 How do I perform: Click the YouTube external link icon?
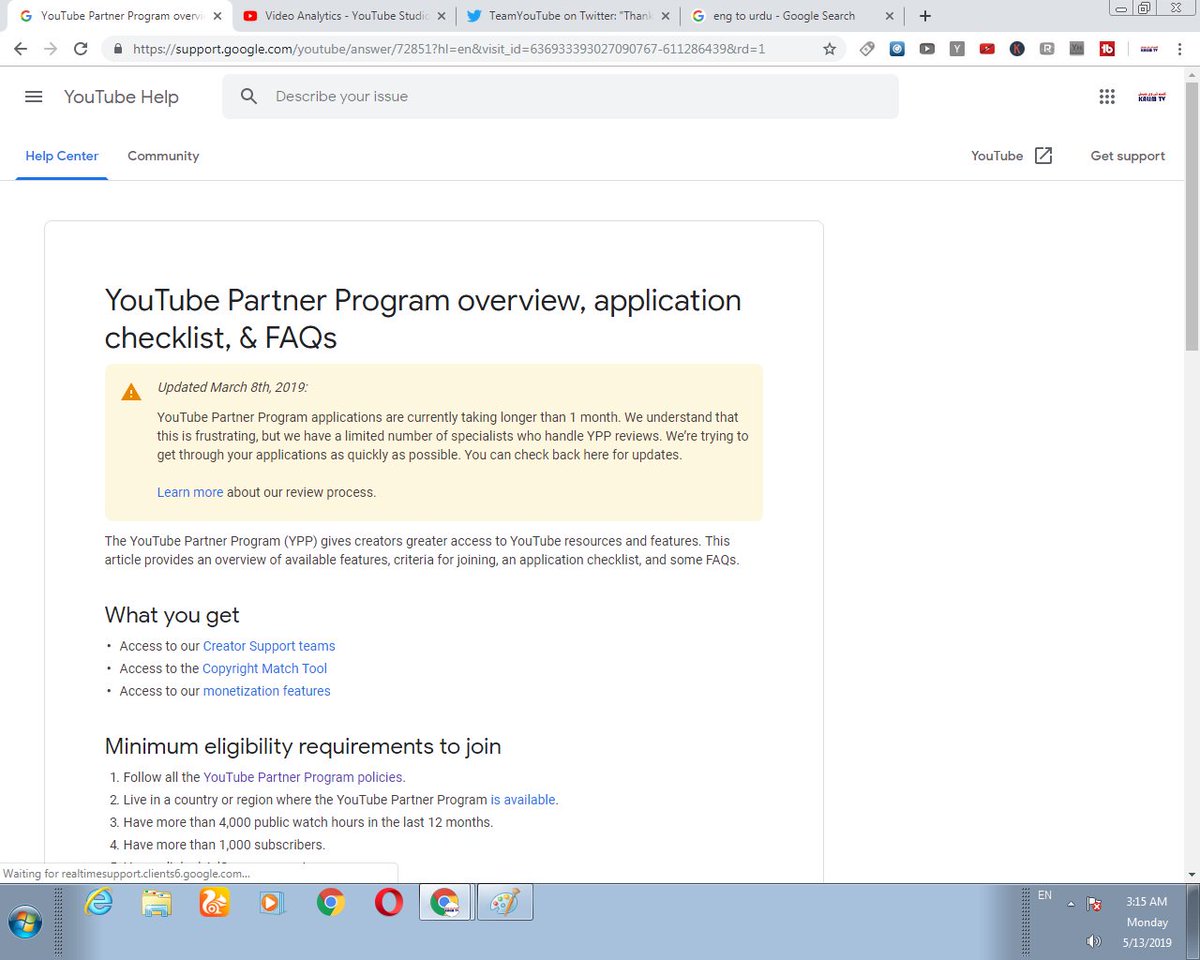[x=1043, y=156]
